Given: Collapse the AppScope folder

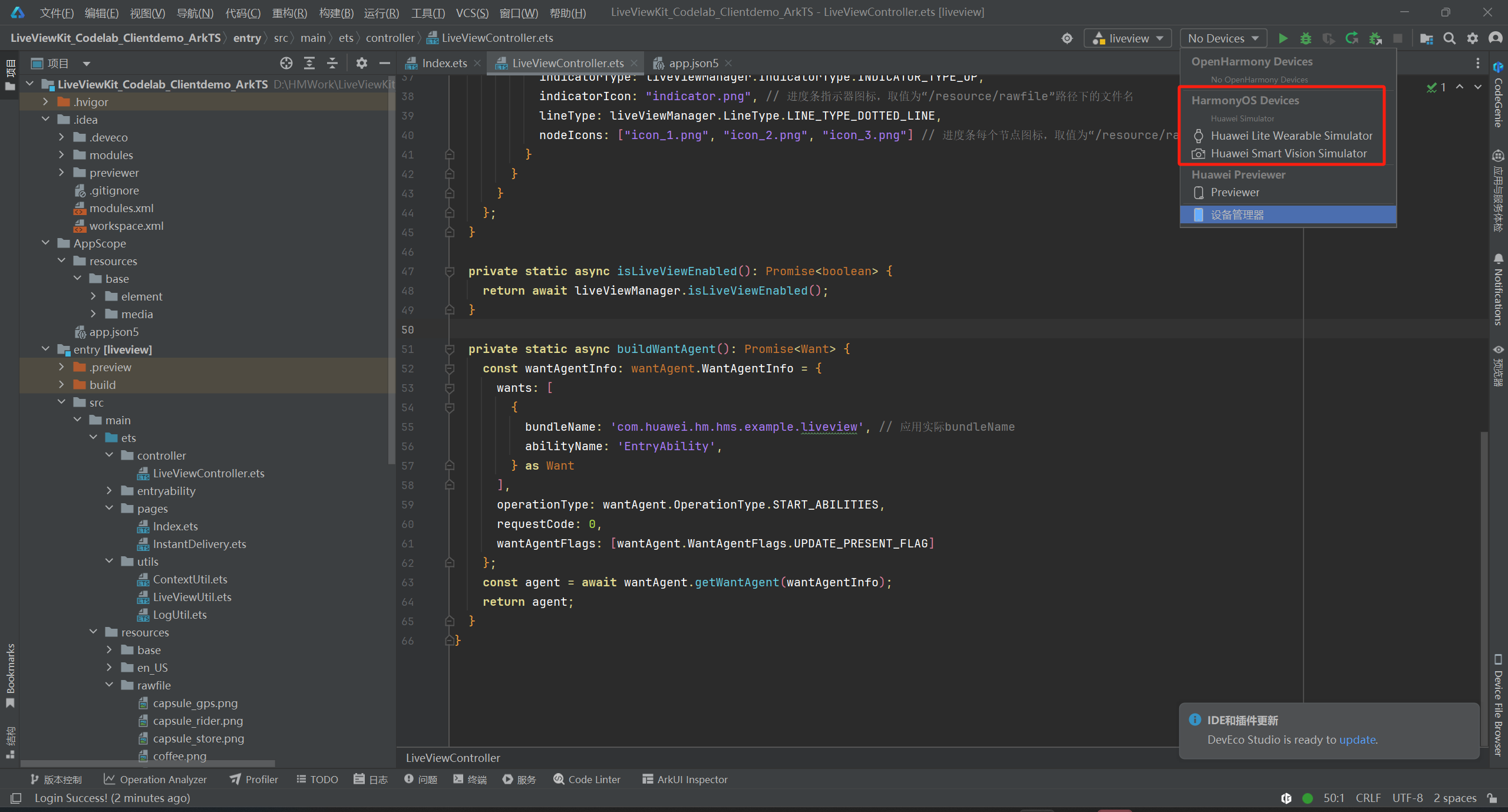Looking at the screenshot, I should (46, 243).
